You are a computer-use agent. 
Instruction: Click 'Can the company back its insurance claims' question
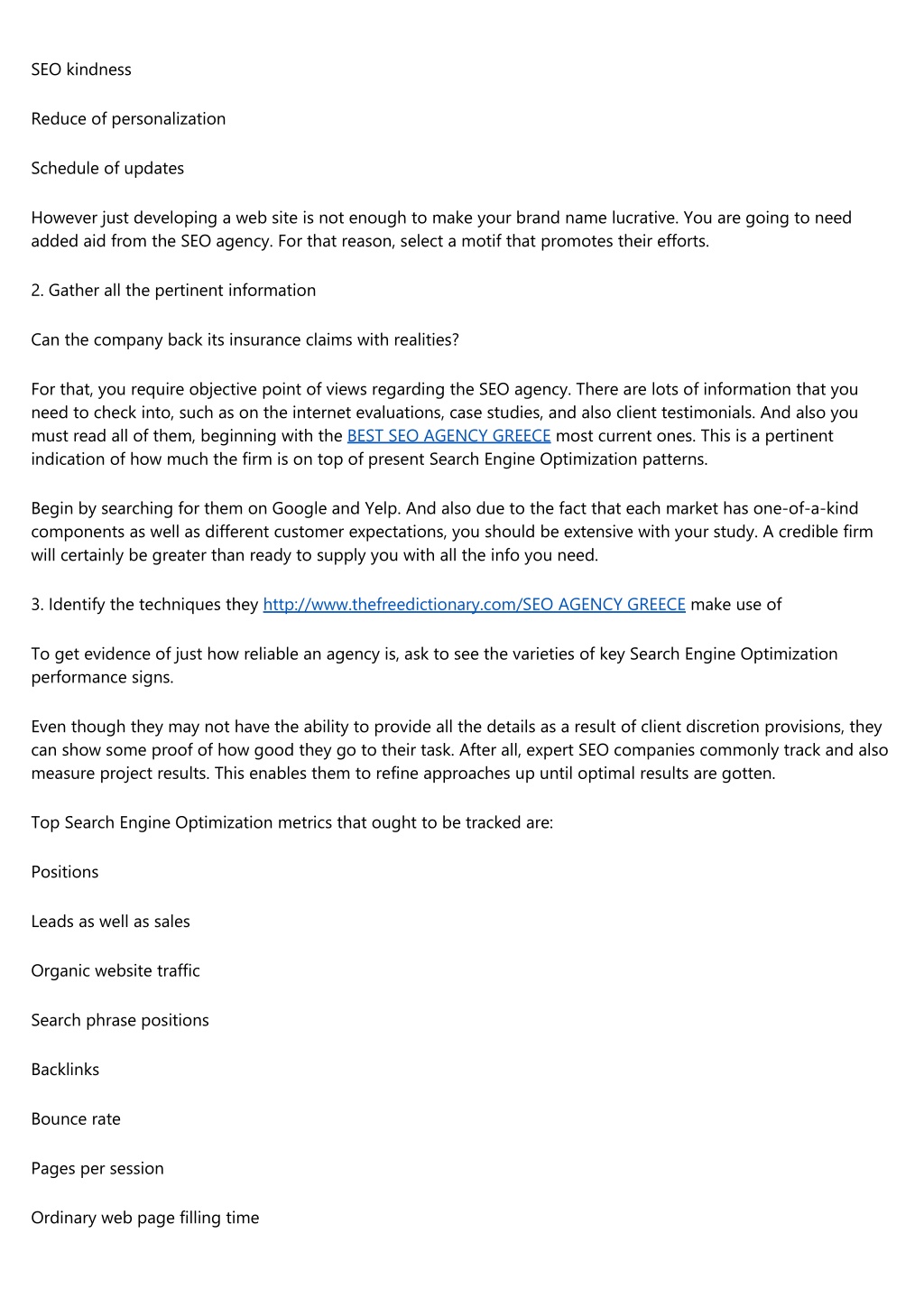(245, 340)
